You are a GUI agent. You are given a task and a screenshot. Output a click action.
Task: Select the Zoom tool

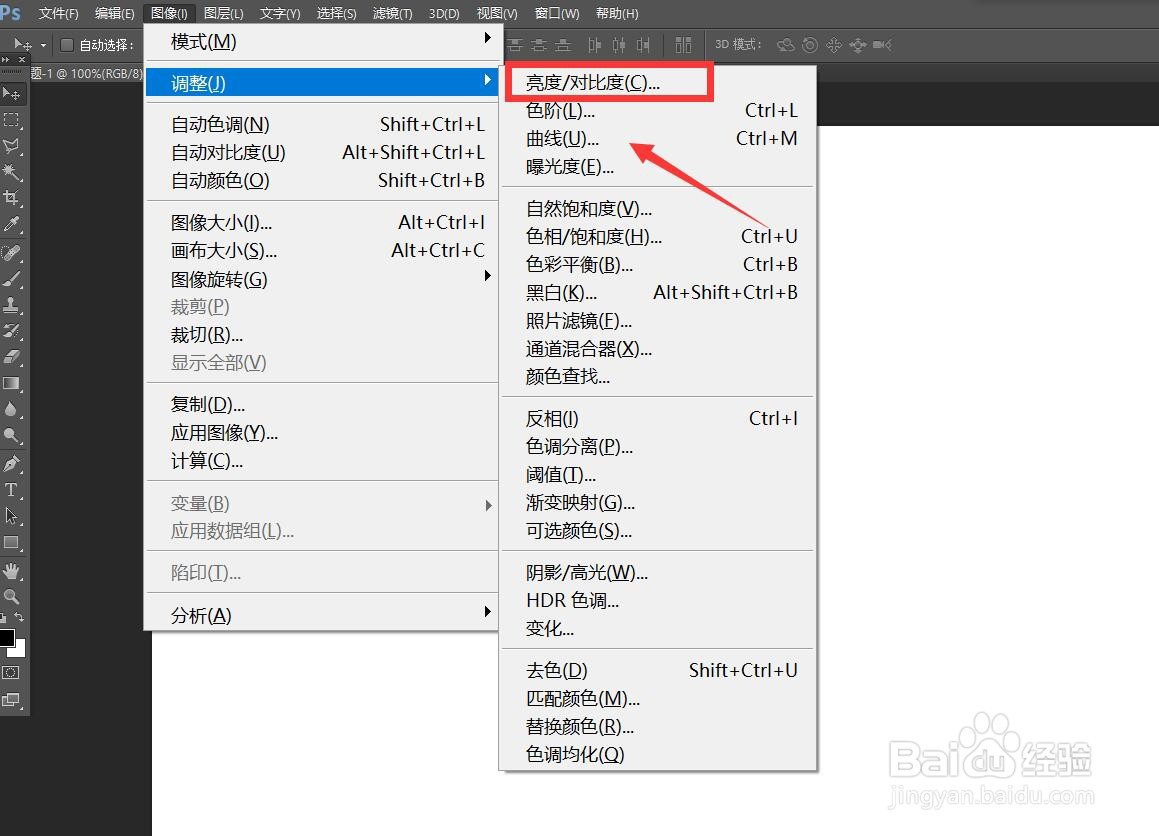click(12, 596)
